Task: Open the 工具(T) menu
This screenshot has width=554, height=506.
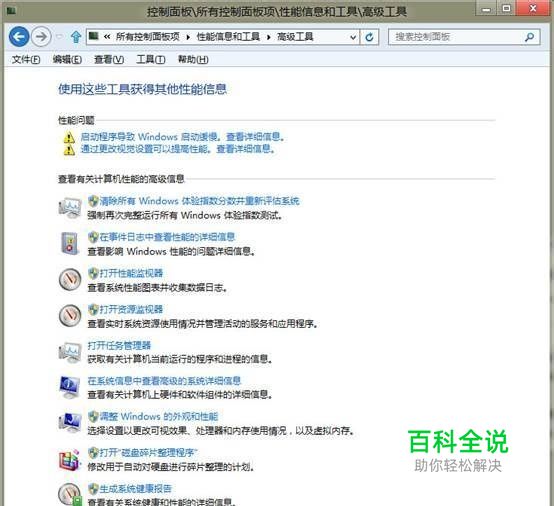Action: (151, 59)
